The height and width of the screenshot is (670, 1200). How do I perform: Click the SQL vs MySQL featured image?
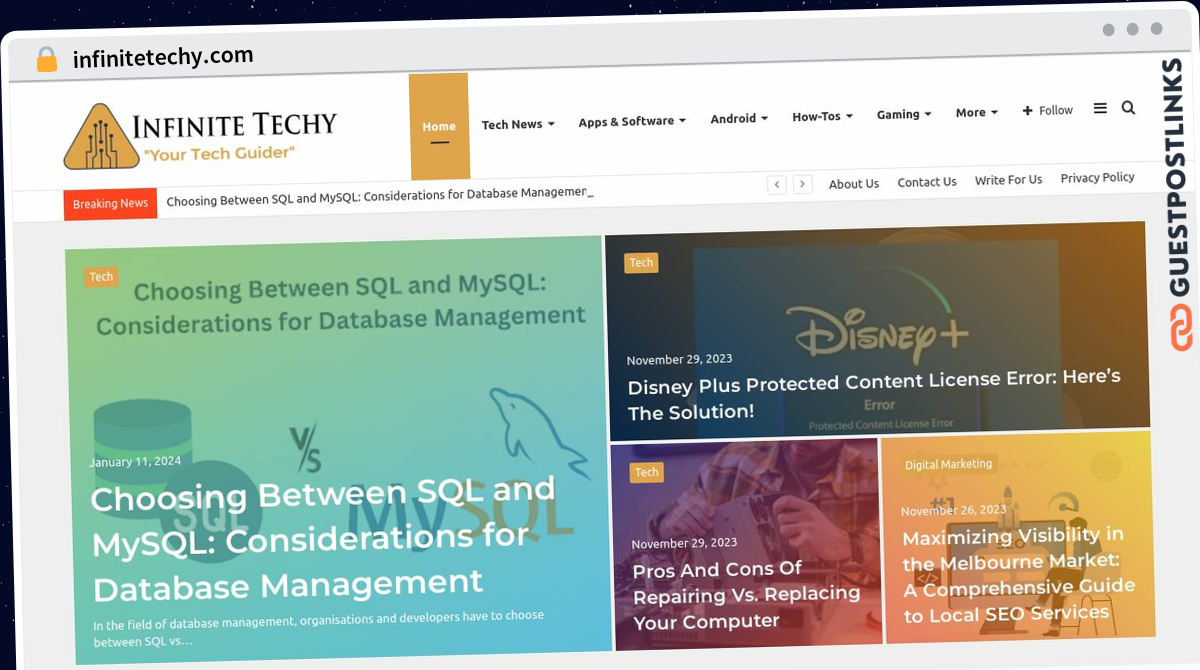(x=338, y=450)
